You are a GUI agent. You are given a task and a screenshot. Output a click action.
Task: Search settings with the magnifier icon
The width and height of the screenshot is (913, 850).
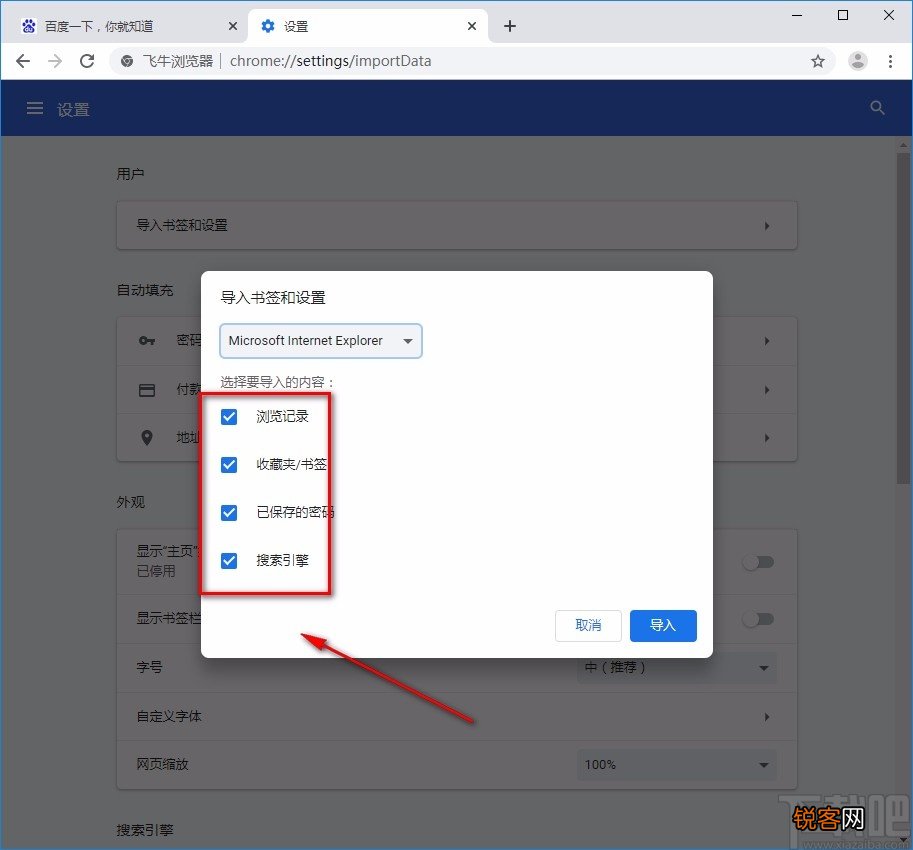tap(877, 108)
